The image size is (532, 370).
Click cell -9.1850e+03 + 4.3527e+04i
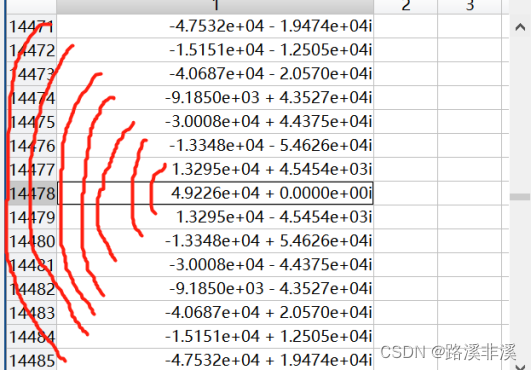[x=215, y=98]
